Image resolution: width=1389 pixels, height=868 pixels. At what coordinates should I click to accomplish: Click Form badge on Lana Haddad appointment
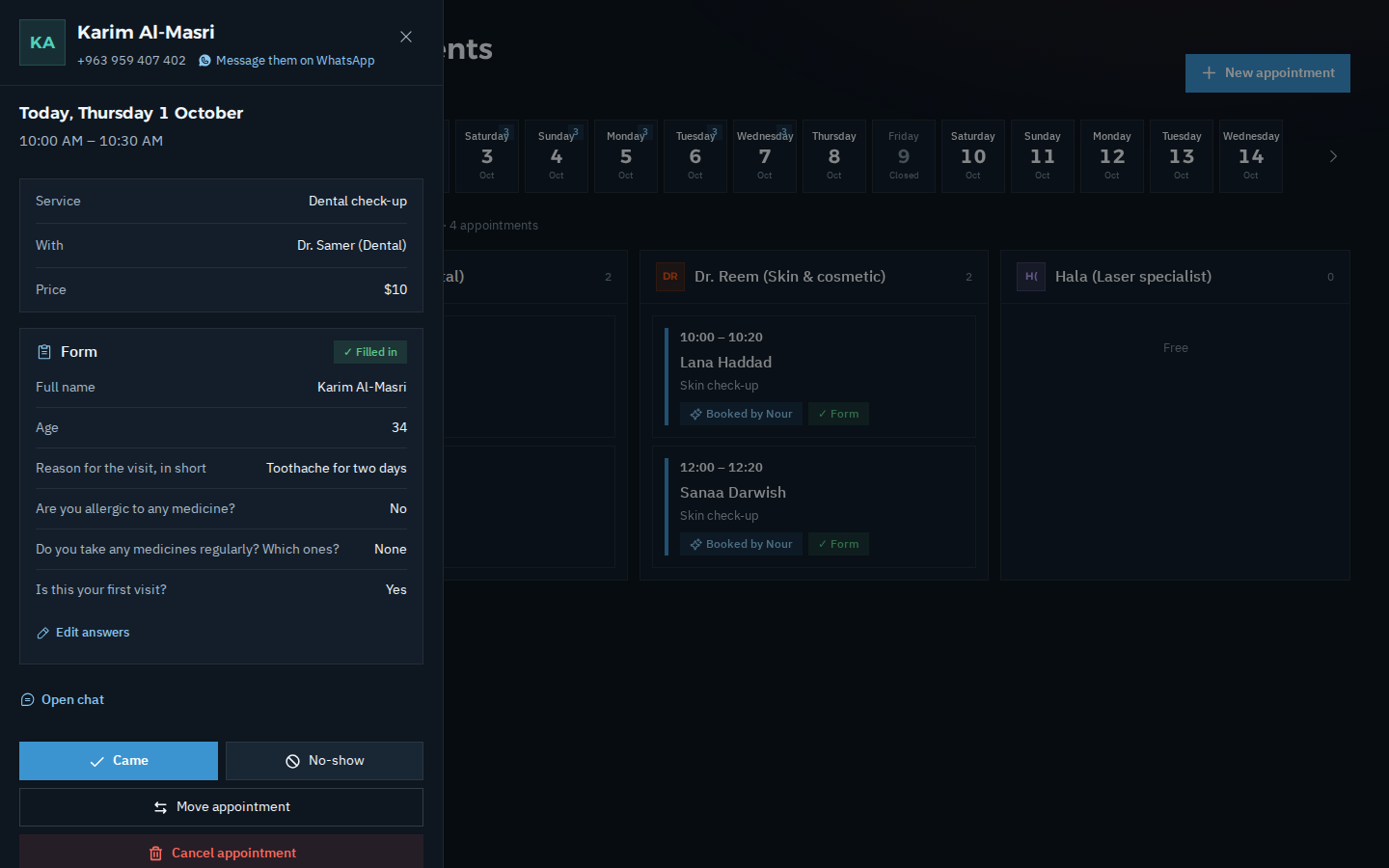point(838,414)
